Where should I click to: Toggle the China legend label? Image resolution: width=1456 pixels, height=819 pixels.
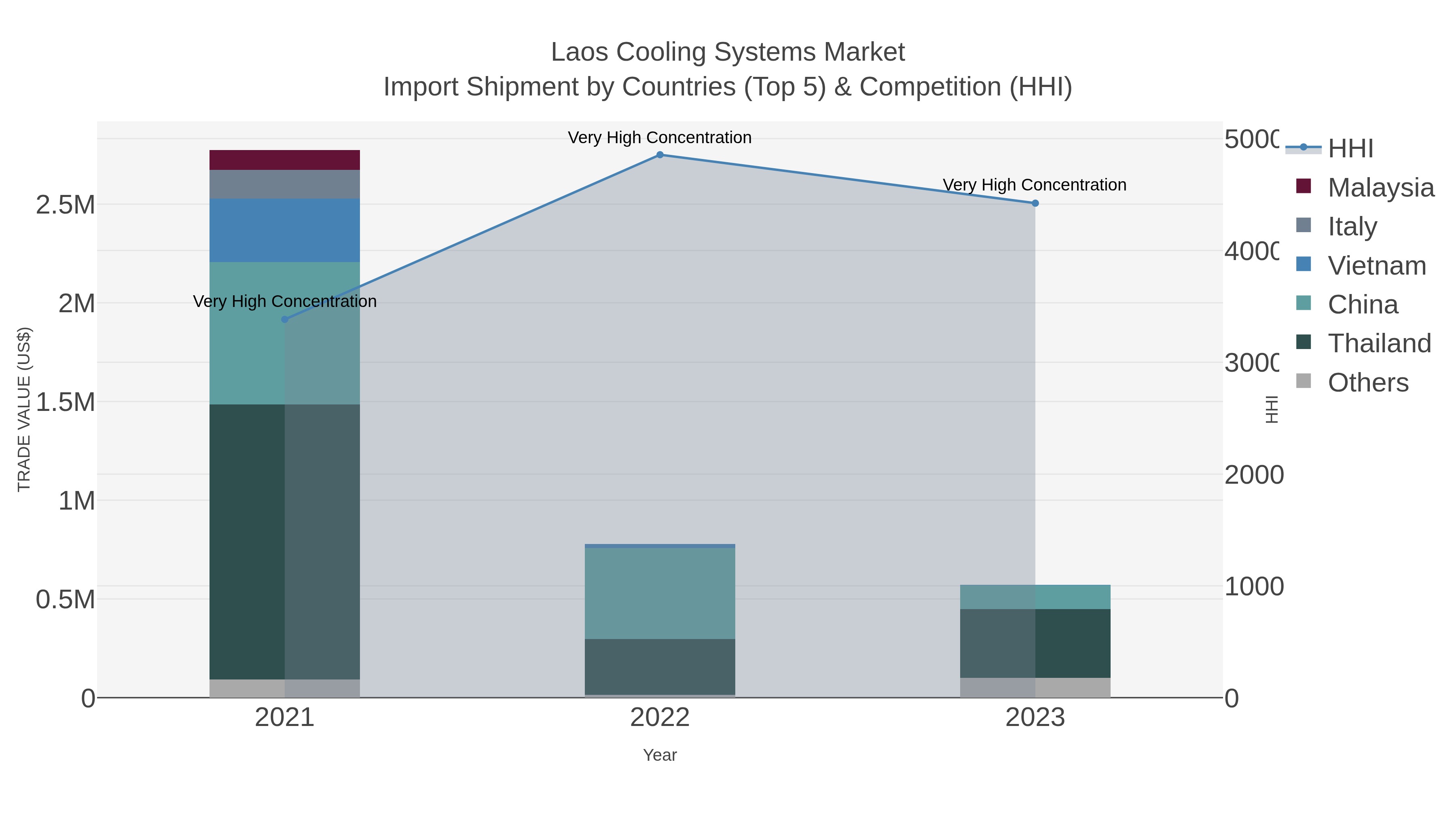click(1363, 304)
